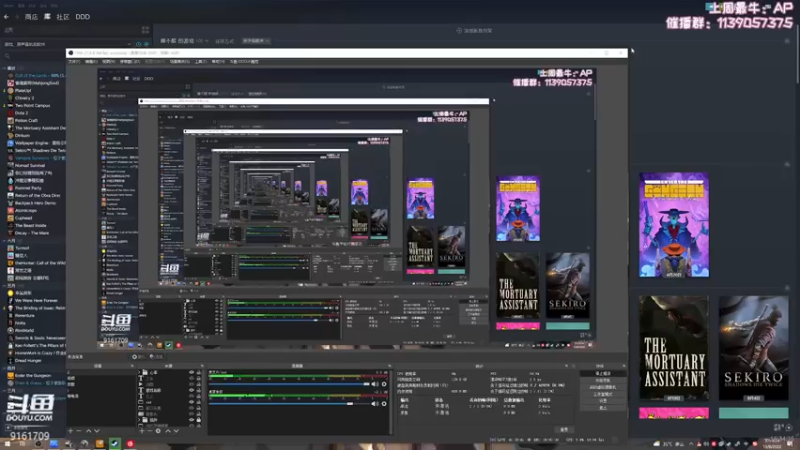This screenshot has height=450, width=800.
Task: Go back with Steam's back arrow
Action: [6, 17]
